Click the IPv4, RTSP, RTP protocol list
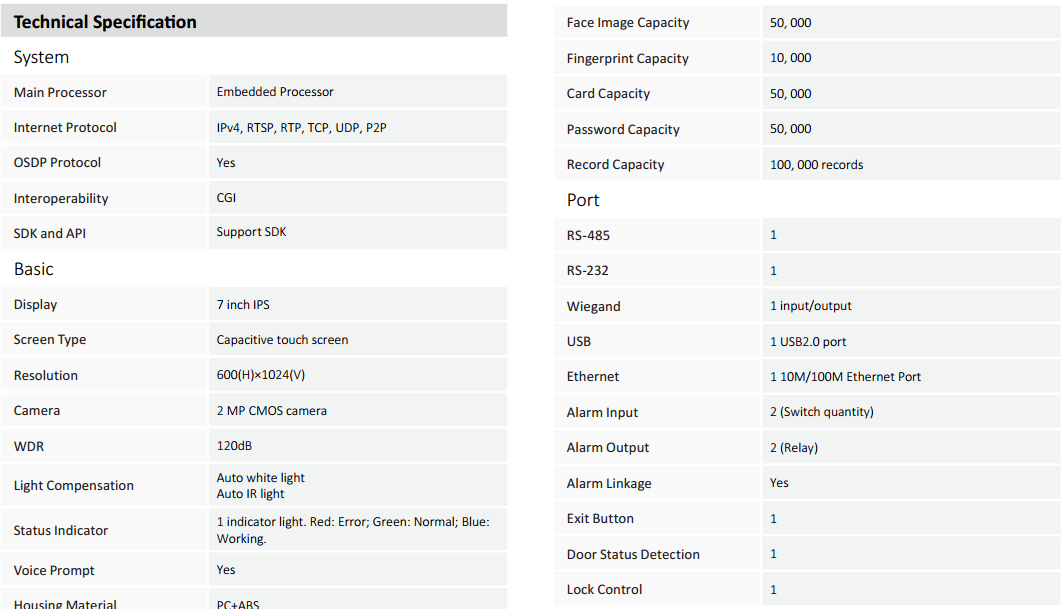Image resolution: width=1064 pixels, height=609 pixels. coord(301,128)
